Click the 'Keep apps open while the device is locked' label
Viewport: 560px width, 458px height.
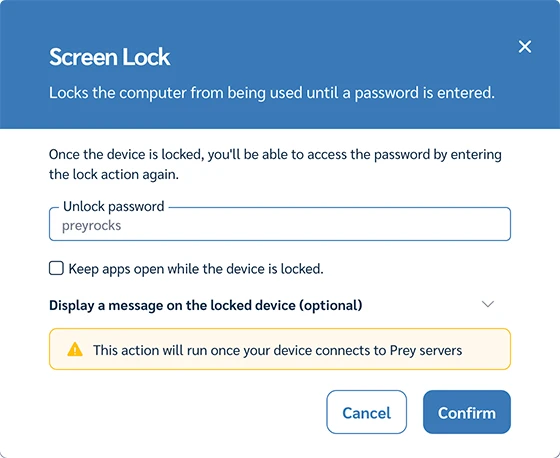196,269
